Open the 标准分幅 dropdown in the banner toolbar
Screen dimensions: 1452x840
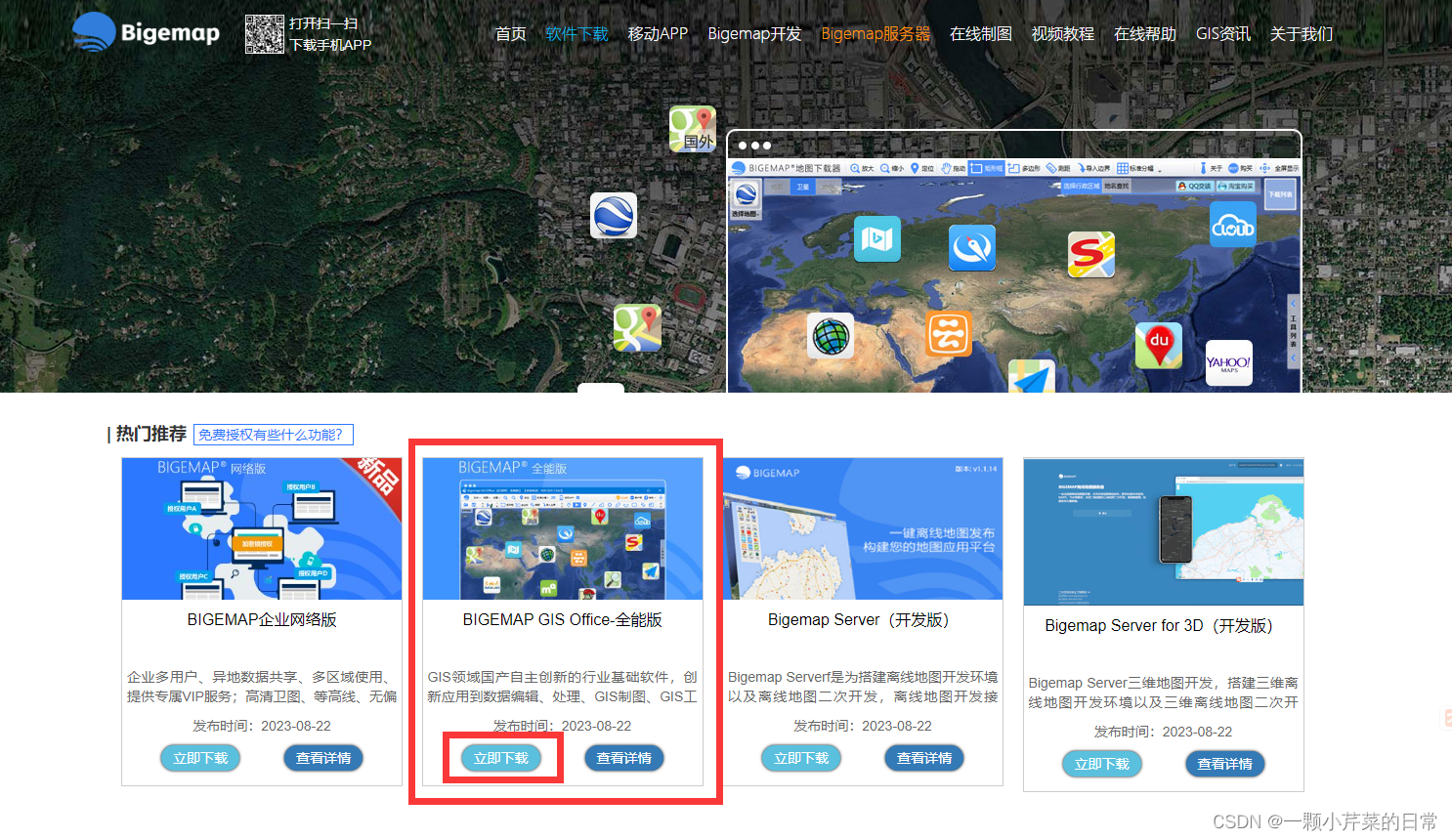1137,168
